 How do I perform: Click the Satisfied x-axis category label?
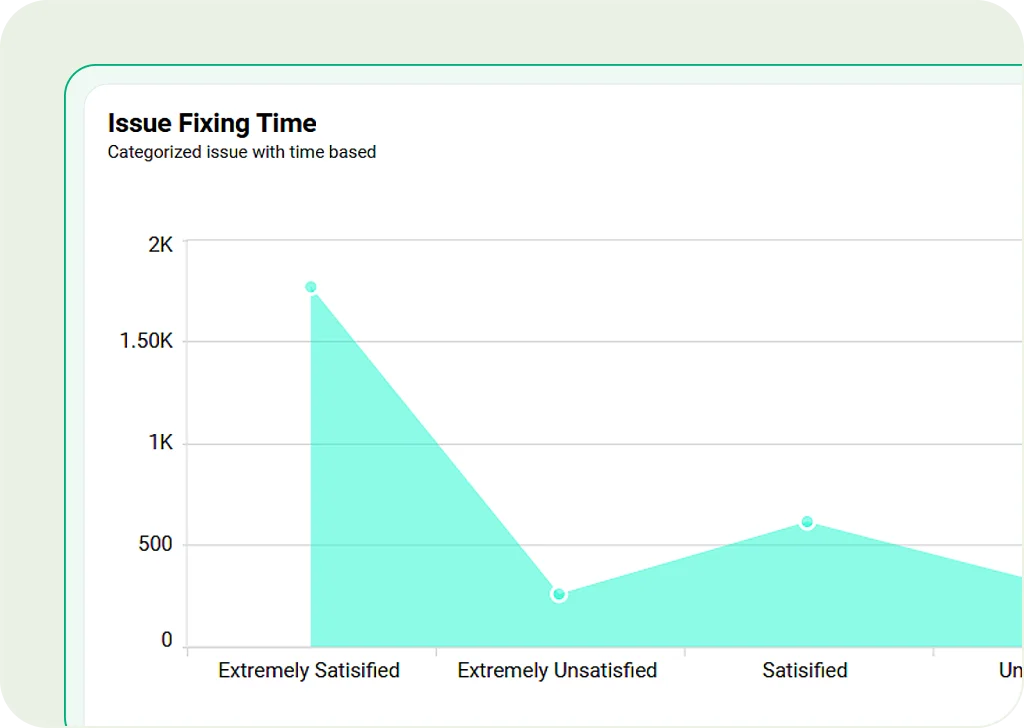pyautogui.click(x=805, y=670)
